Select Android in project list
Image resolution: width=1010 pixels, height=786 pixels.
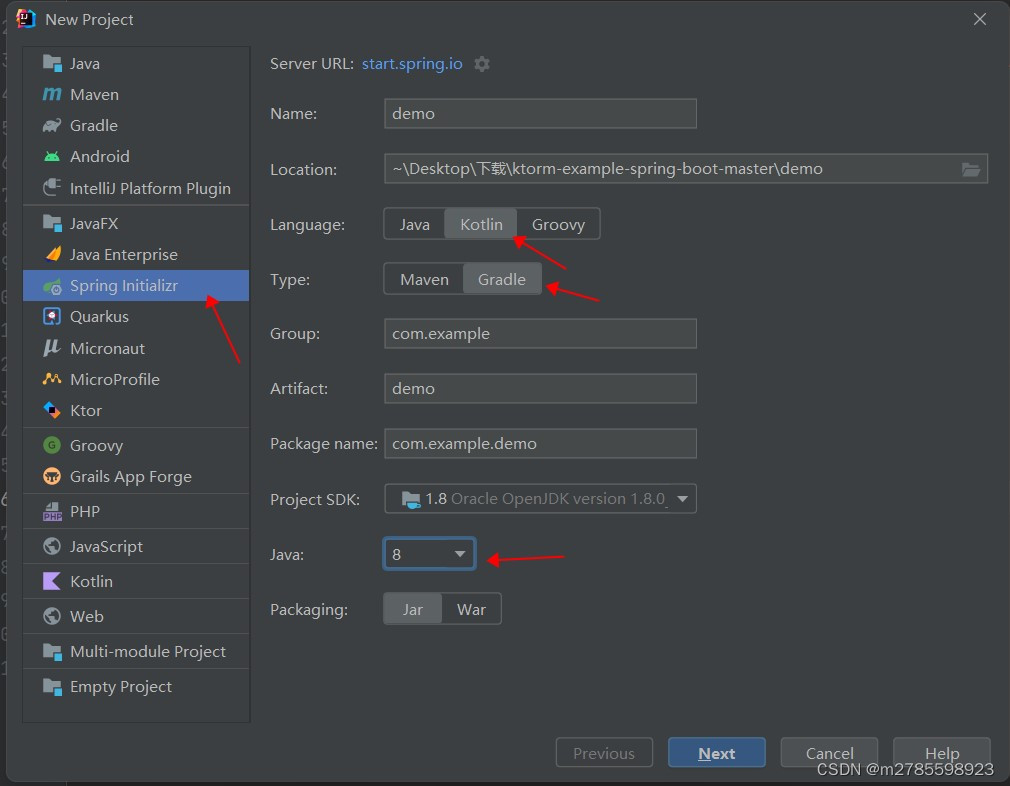135,157
